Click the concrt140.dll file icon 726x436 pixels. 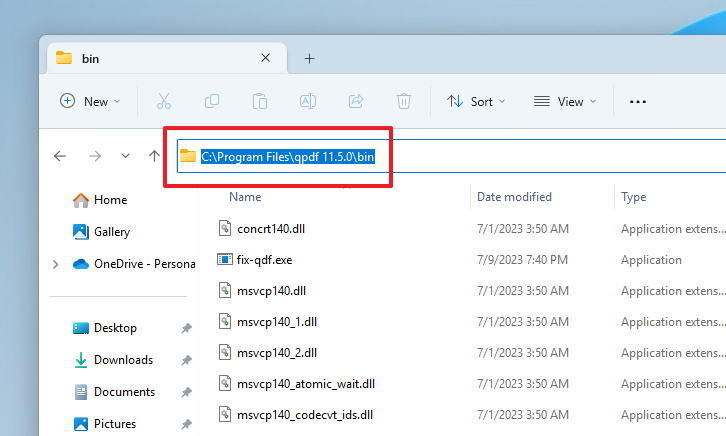(225, 228)
